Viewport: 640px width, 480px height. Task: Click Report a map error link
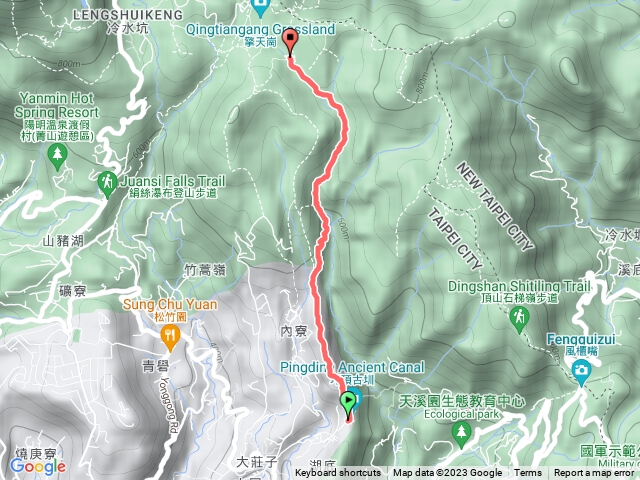pyautogui.click(x=593, y=473)
